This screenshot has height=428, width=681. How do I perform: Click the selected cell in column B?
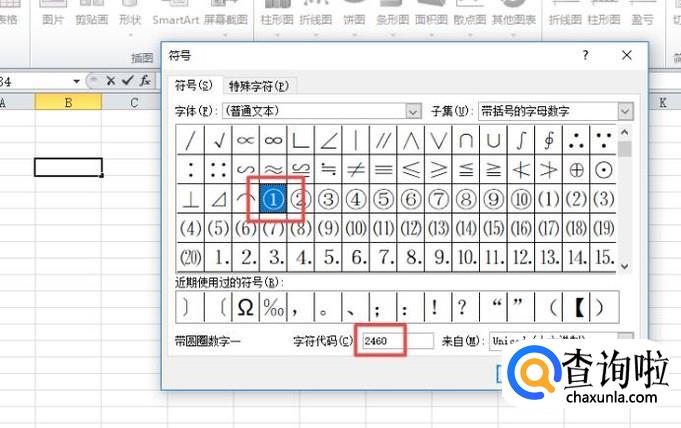point(68,167)
